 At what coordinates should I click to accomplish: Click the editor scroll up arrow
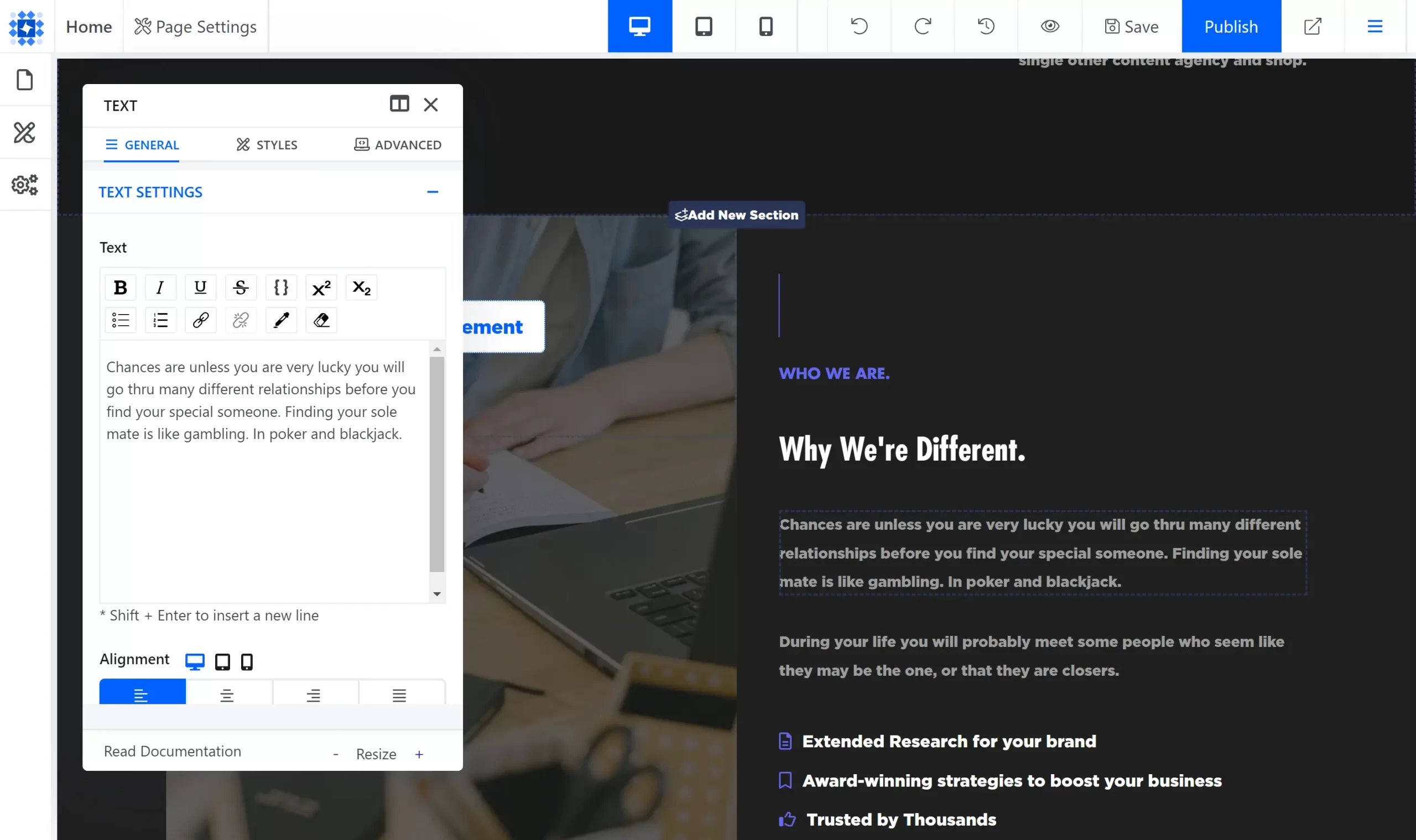436,349
